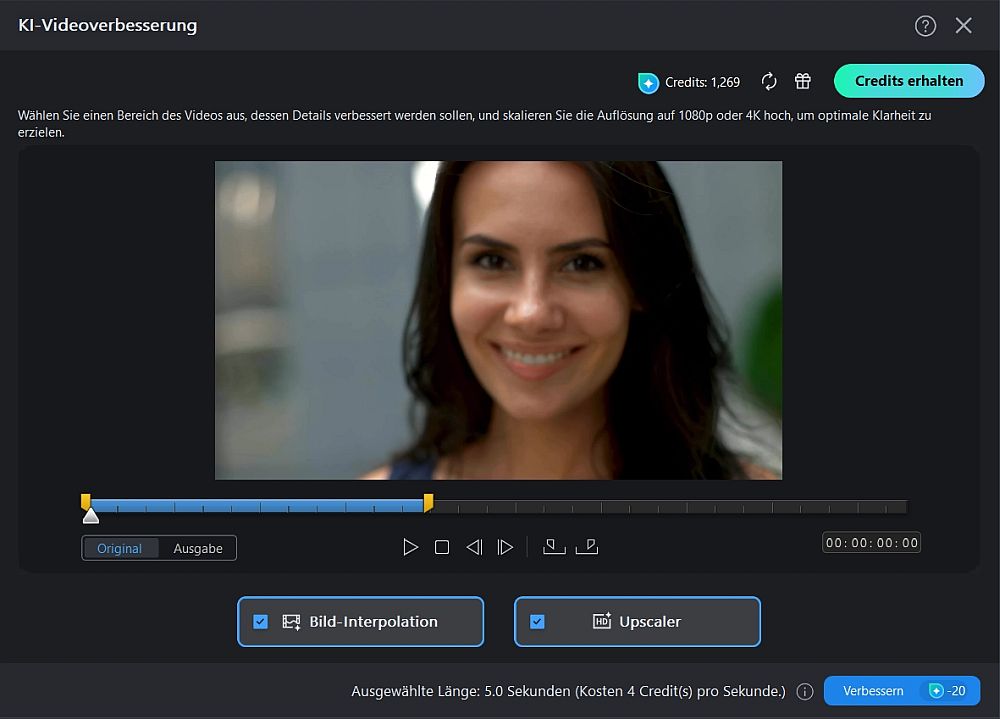Switch to the Ausgabe view
The height and width of the screenshot is (719, 1000).
196,548
